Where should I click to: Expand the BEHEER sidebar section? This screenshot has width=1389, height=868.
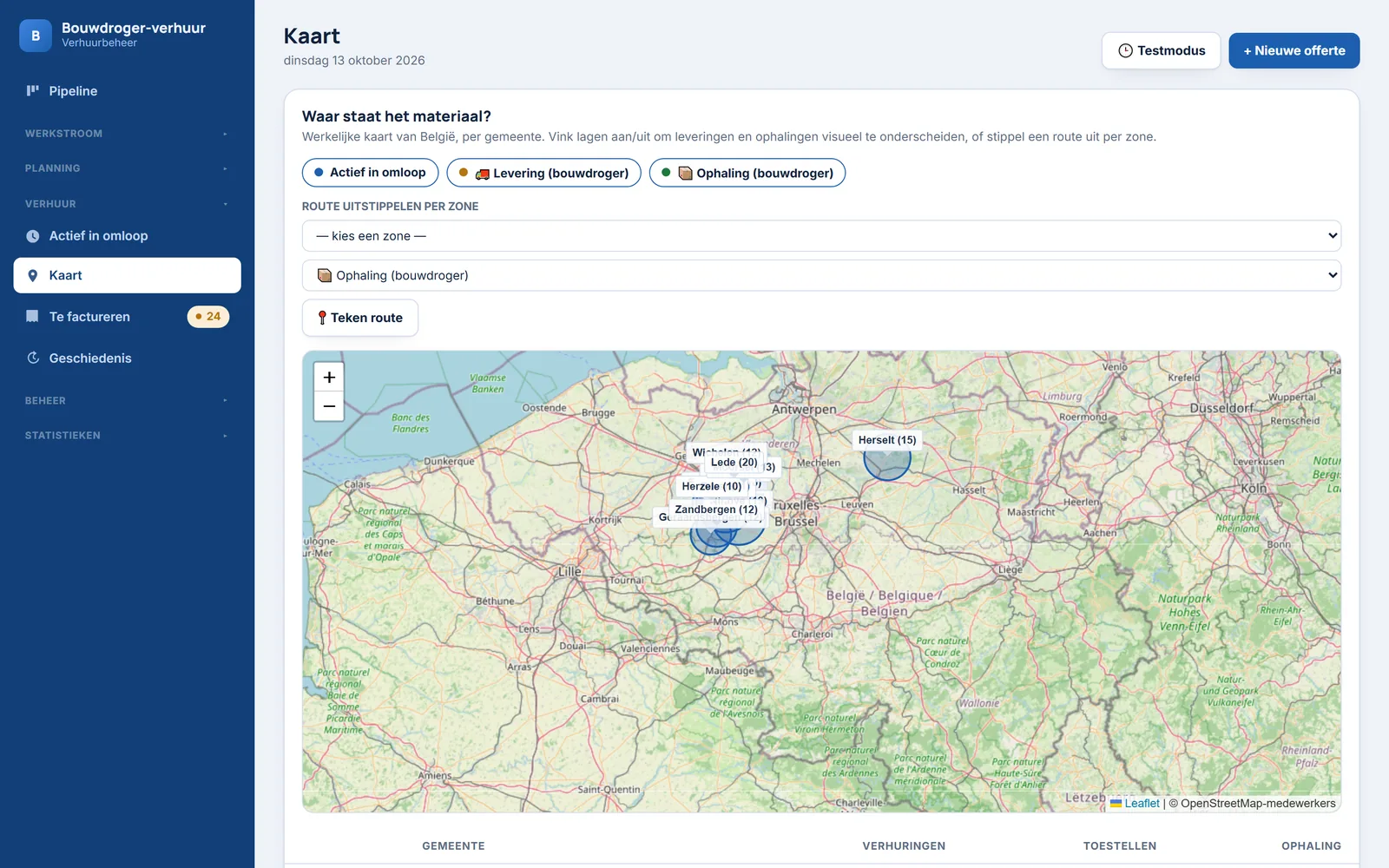click(127, 401)
